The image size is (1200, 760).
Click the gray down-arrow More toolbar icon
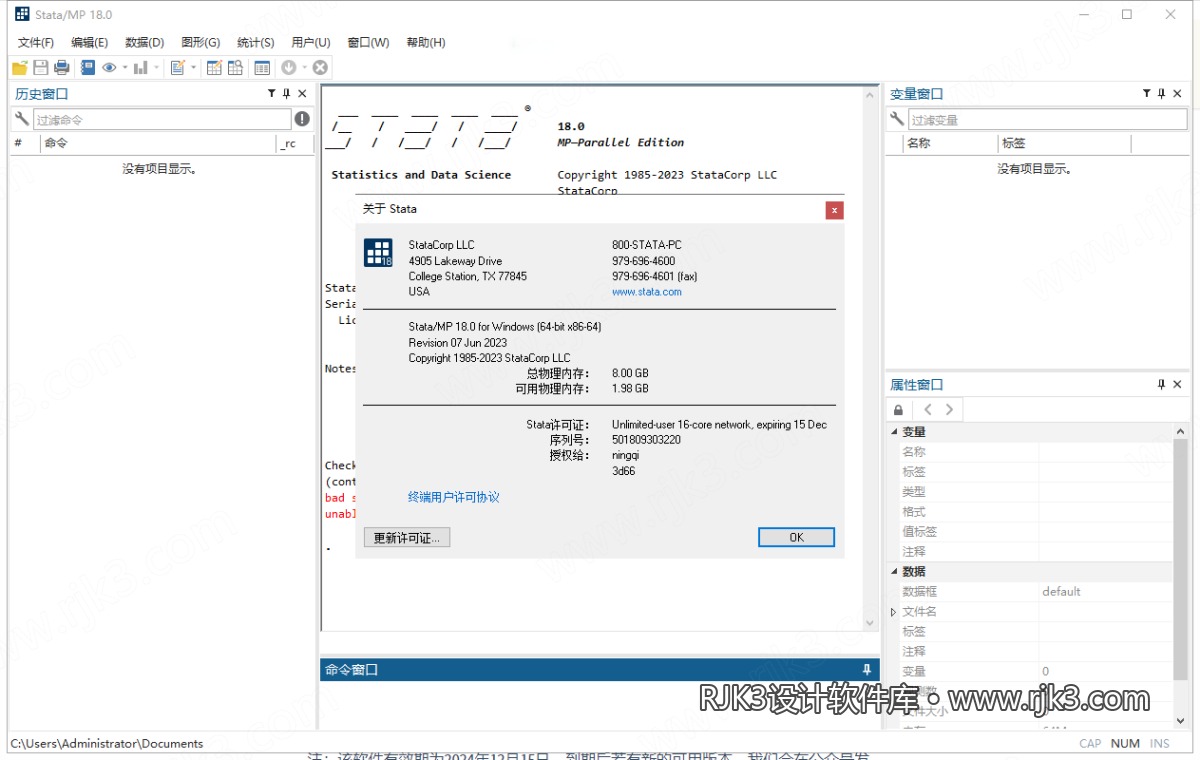coord(289,68)
